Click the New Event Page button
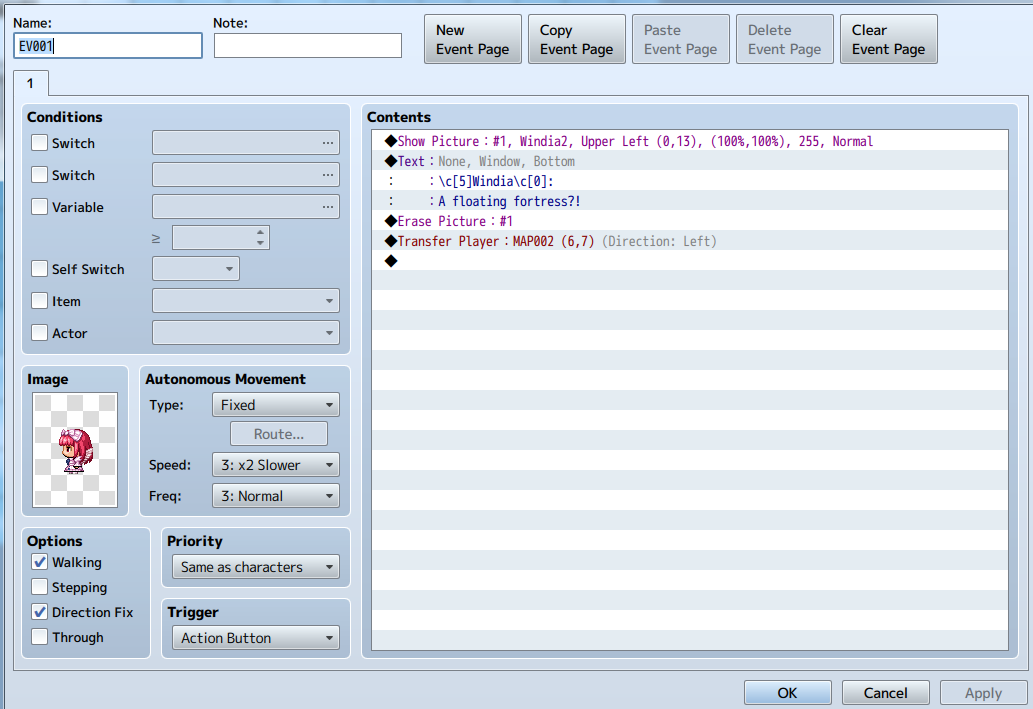This screenshot has height=709, width=1033. pyautogui.click(x=472, y=40)
